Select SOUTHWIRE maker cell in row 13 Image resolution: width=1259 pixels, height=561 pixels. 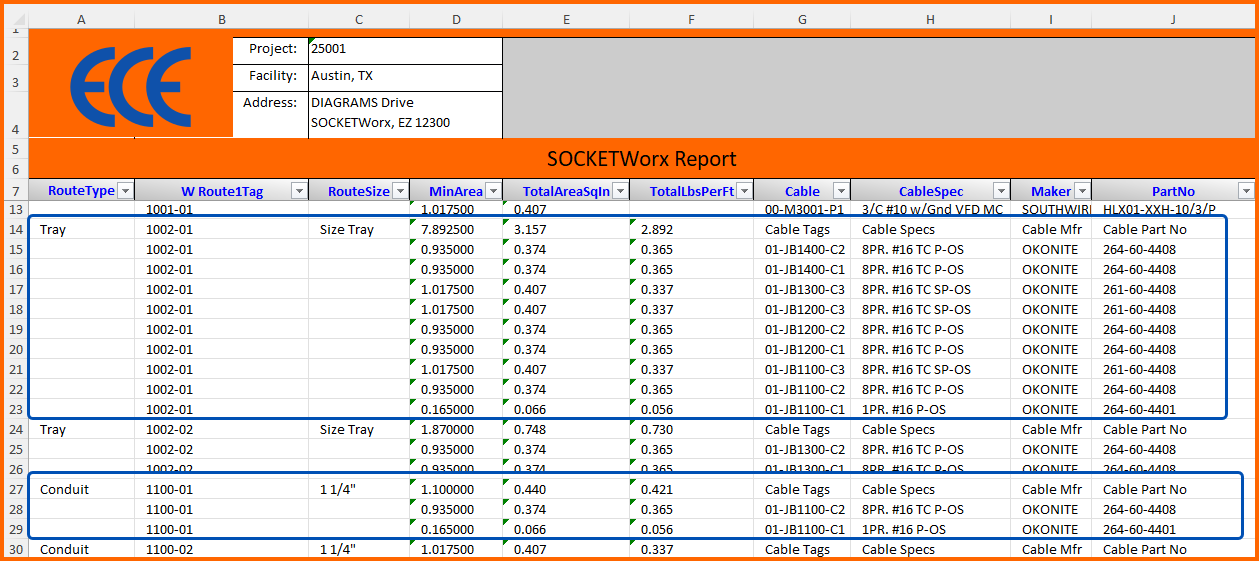pyautogui.click(x=1051, y=210)
